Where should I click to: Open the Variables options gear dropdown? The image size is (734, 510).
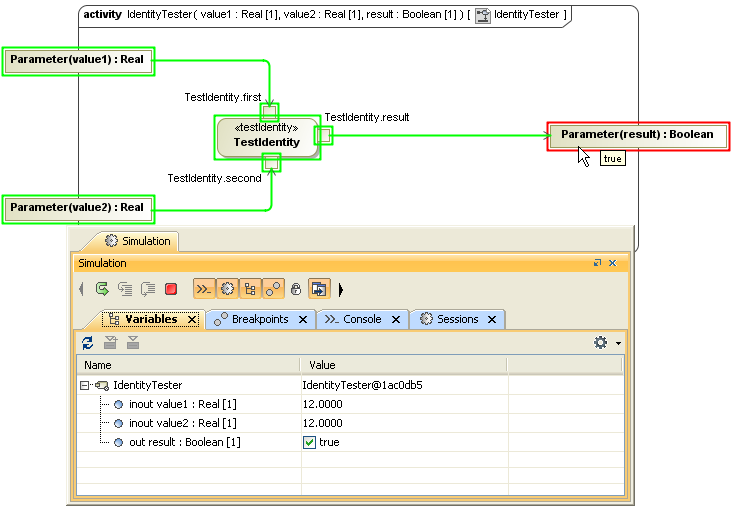(x=605, y=343)
